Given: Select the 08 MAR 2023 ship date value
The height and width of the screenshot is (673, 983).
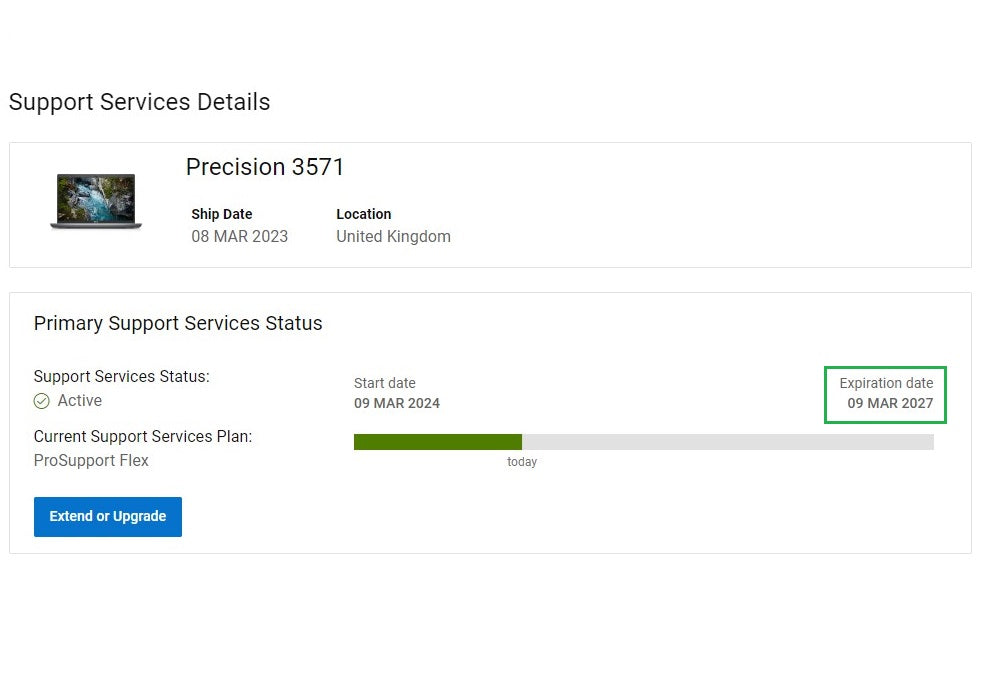Looking at the screenshot, I should pos(240,237).
